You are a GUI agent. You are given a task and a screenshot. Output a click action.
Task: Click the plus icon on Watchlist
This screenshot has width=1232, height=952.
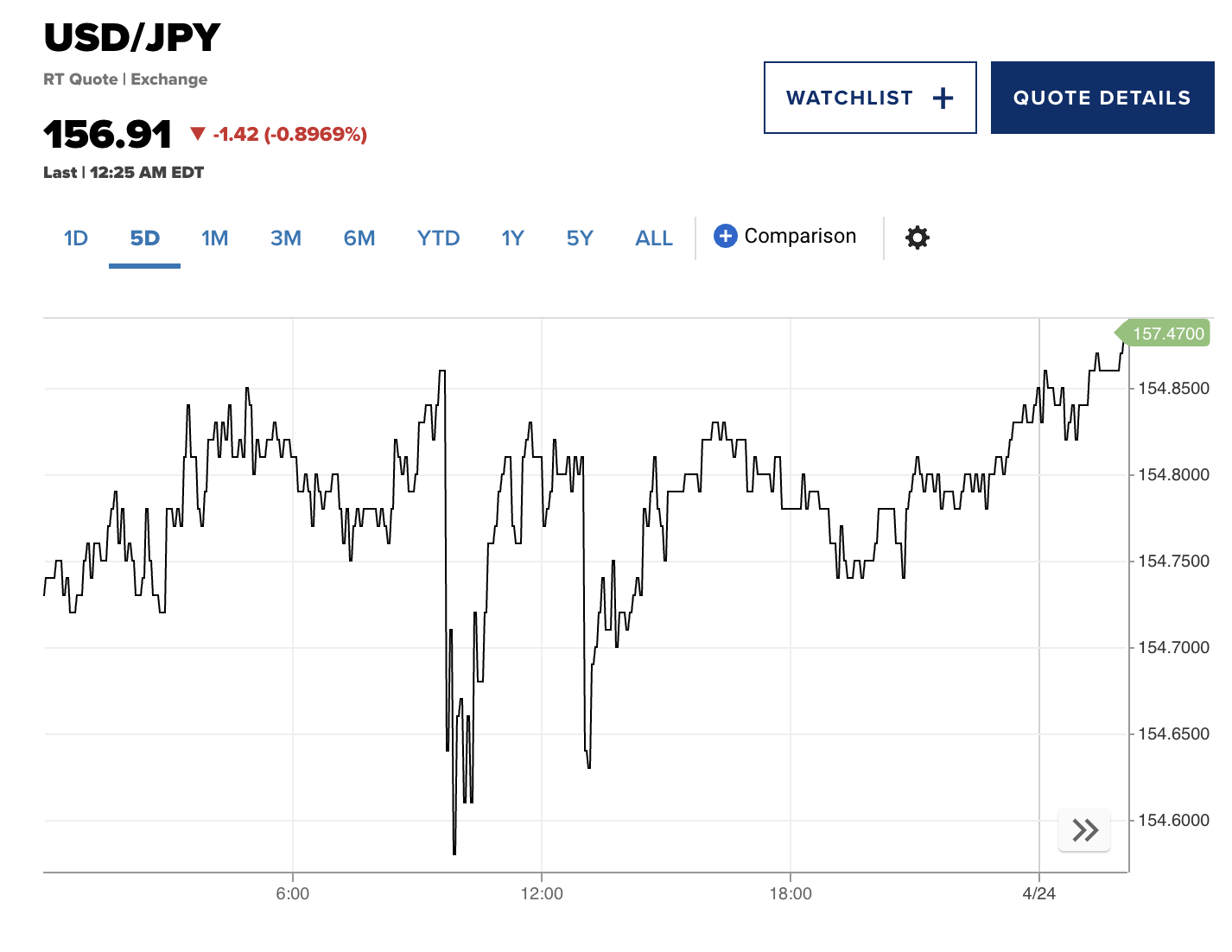pos(943,98)
